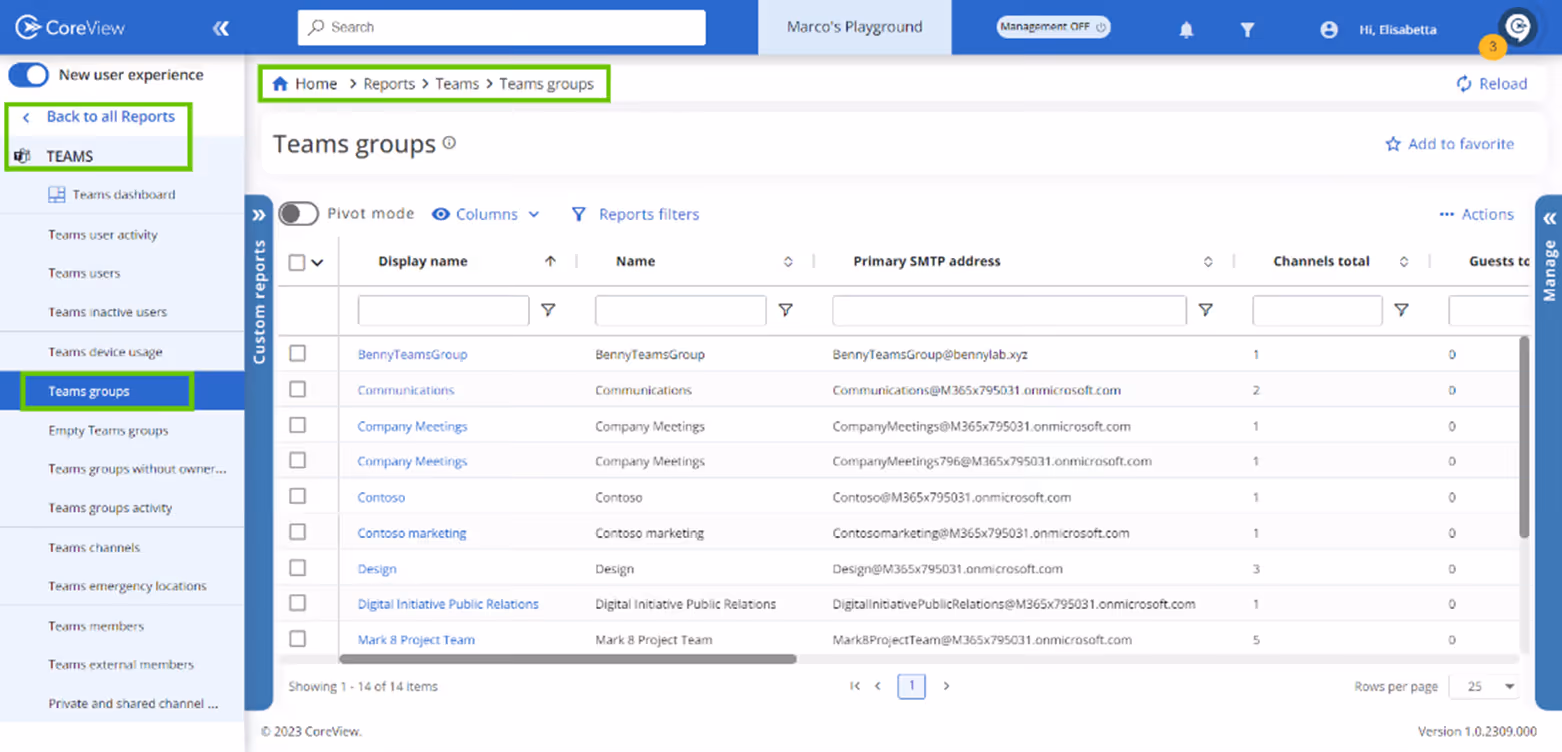Click the user profile icon near Hi, Elisabetta

click(x=1328, y=29)
